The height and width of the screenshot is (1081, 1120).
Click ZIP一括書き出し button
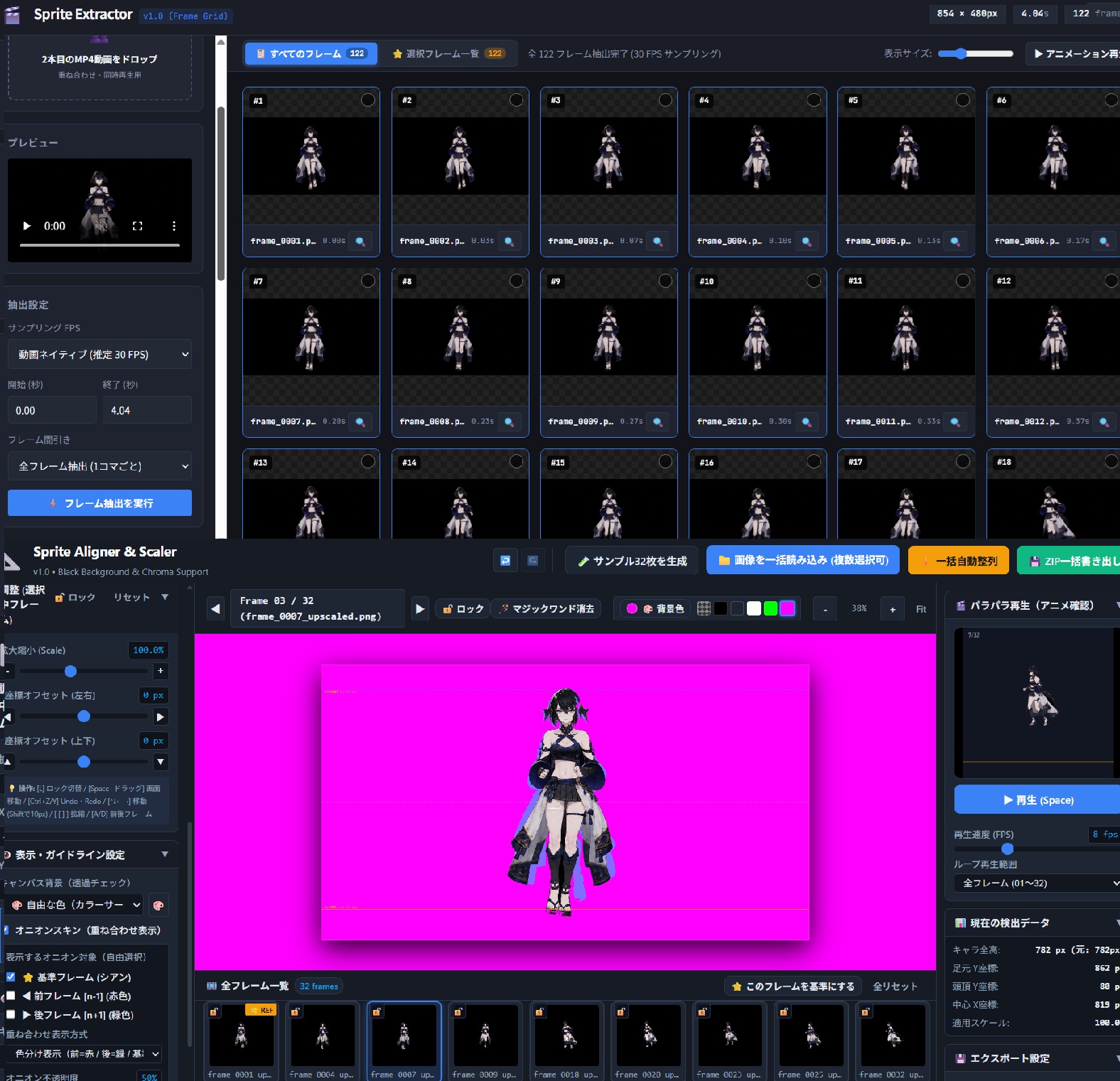[x=1070, y=561]
